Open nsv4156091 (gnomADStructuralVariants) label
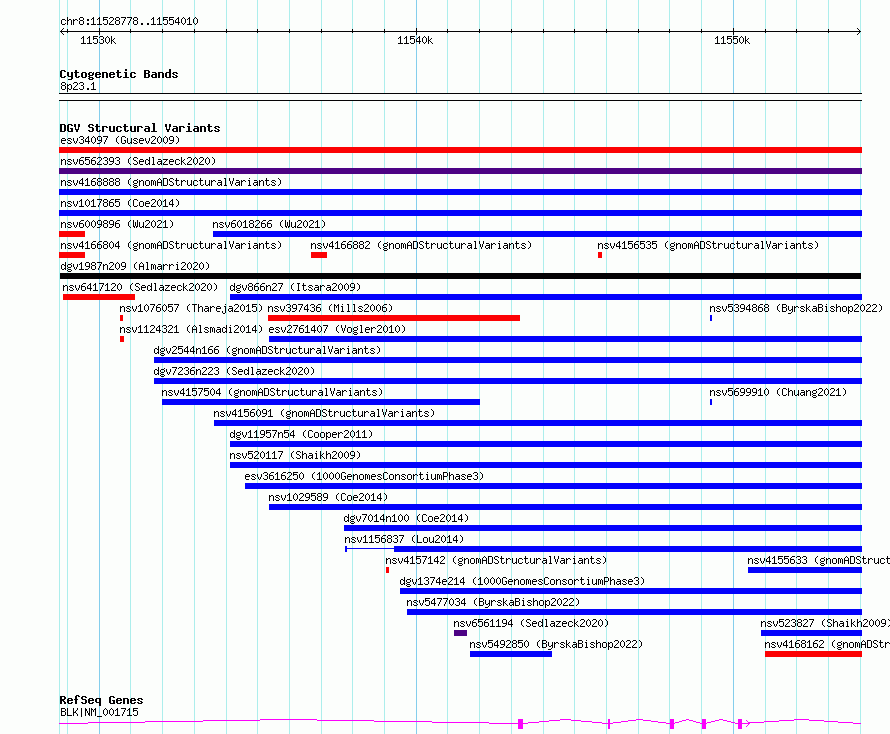 324,413
